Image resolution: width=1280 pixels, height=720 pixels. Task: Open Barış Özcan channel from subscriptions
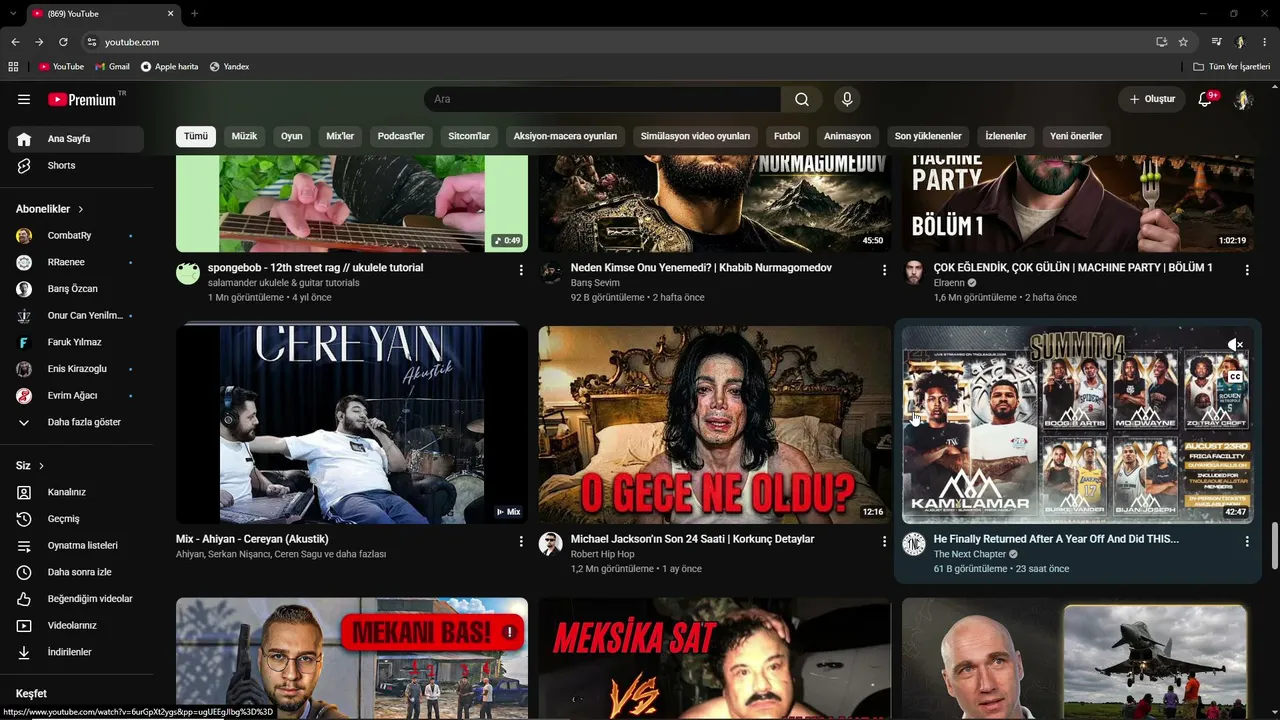click(76, 289)
